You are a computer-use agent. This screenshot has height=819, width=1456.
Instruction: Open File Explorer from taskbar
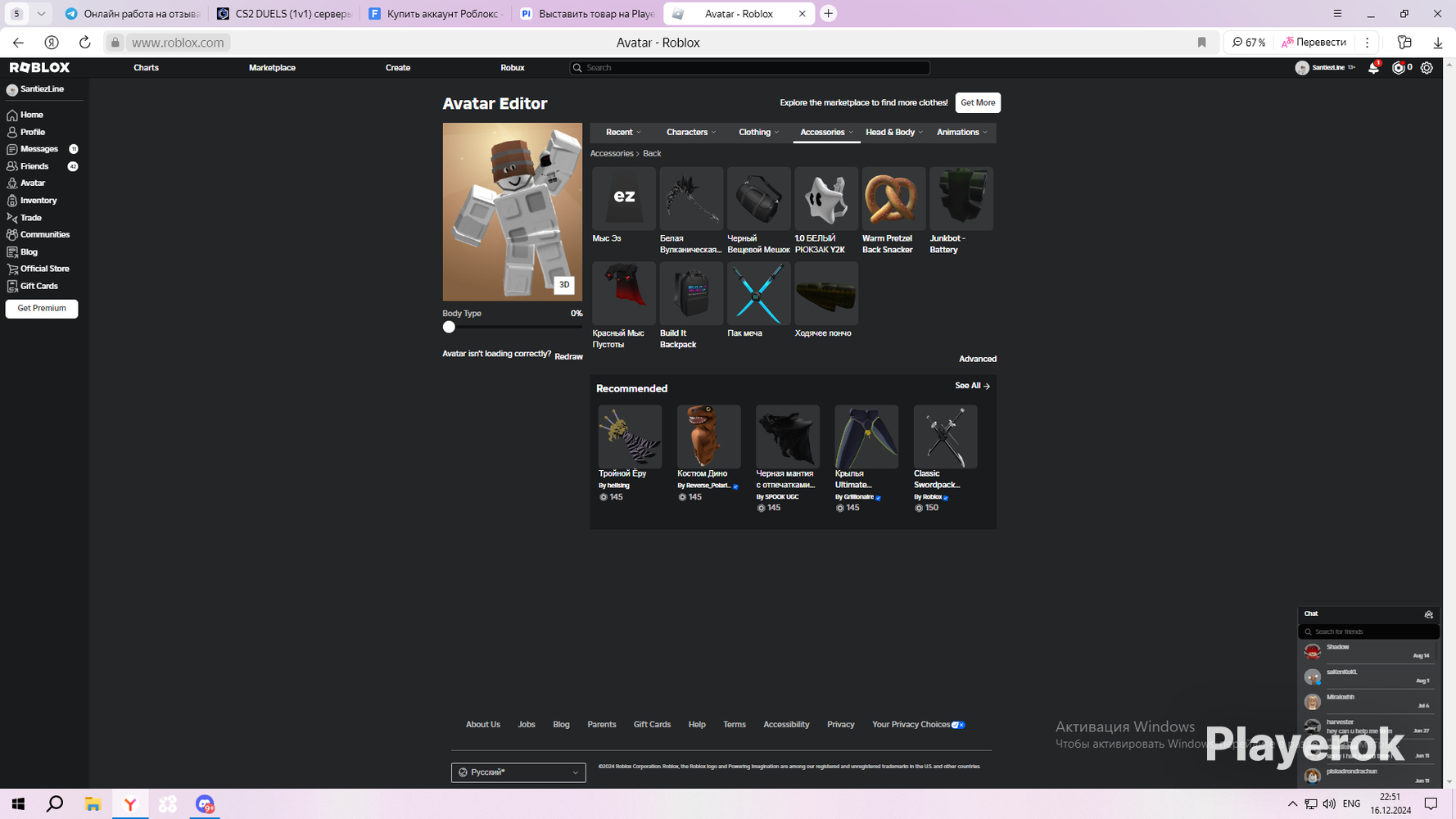(x=93, y=804)
